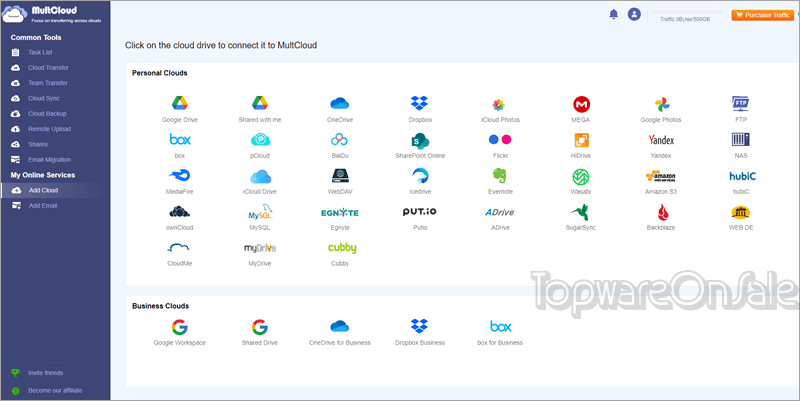Click the Purchase Traffic button
The width and height of the screenshot is (800, 401).
[763, 15]
